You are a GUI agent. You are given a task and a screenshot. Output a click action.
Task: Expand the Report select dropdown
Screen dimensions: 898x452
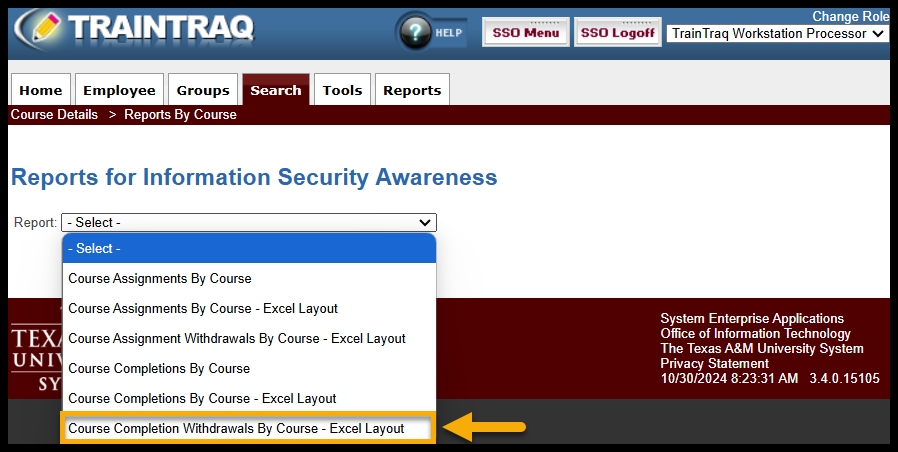point(249,222)
